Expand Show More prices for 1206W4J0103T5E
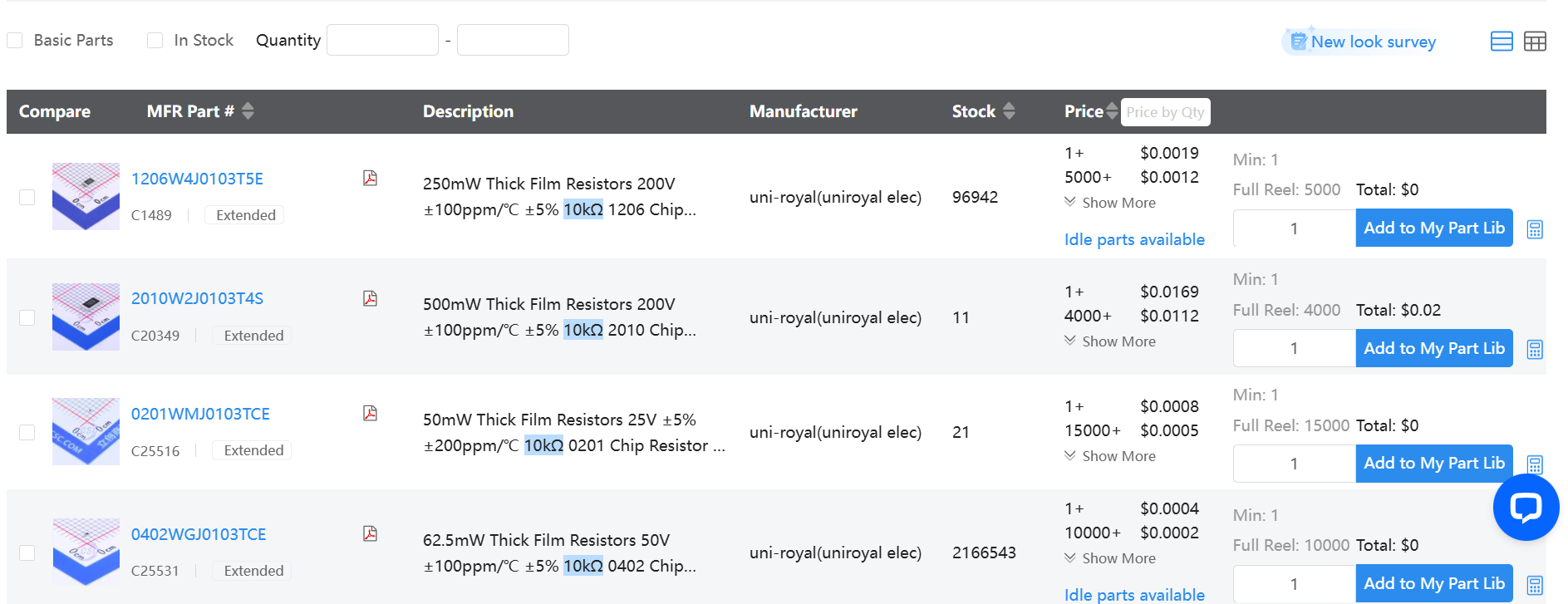The height and width of the screenshot is (604, 1568). pos(1110,203)
